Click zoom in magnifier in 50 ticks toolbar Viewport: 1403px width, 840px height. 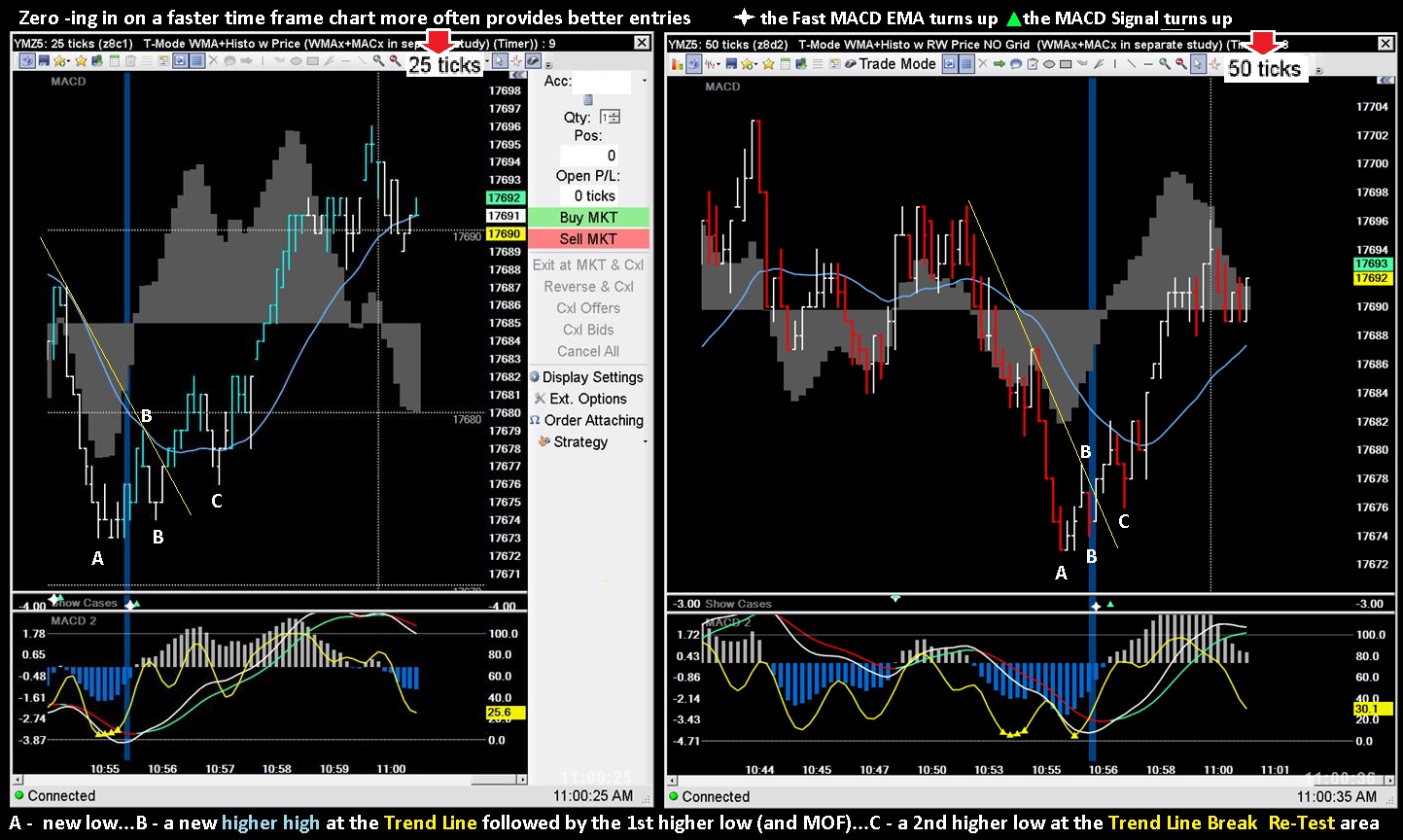click(1165, 64)
